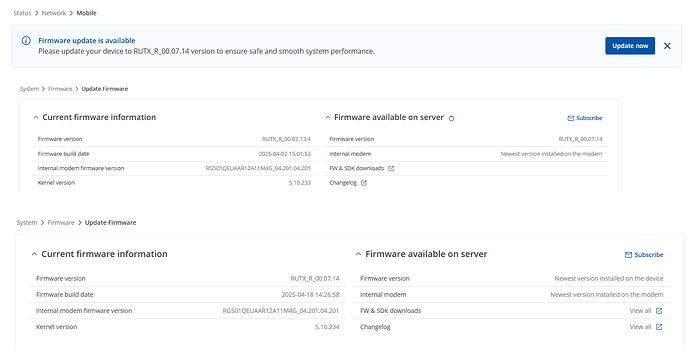
Task: Click View all link for lower FW & SDK downloads
Action: point(640,311)
